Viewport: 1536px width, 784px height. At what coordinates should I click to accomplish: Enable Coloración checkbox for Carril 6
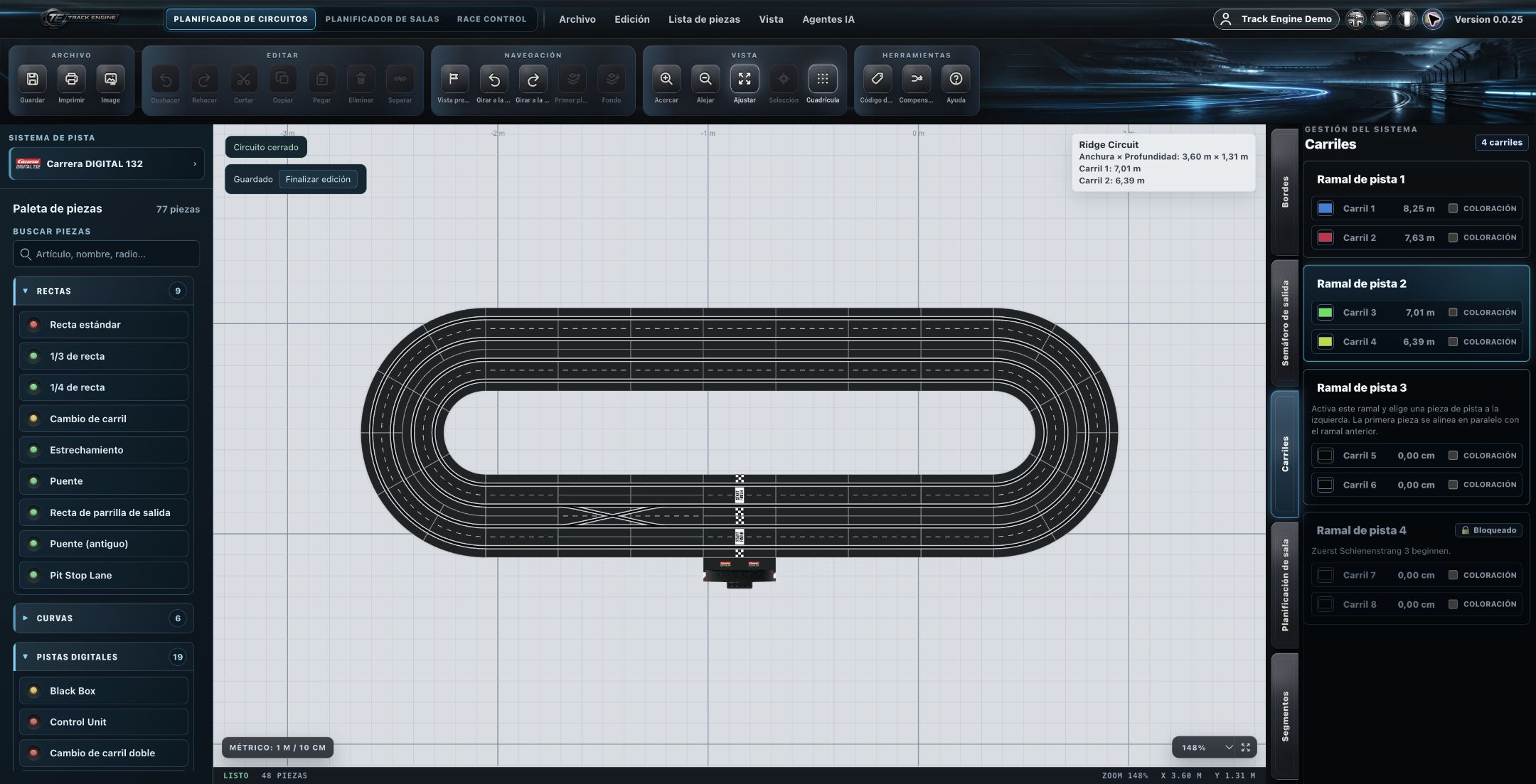1453,485
